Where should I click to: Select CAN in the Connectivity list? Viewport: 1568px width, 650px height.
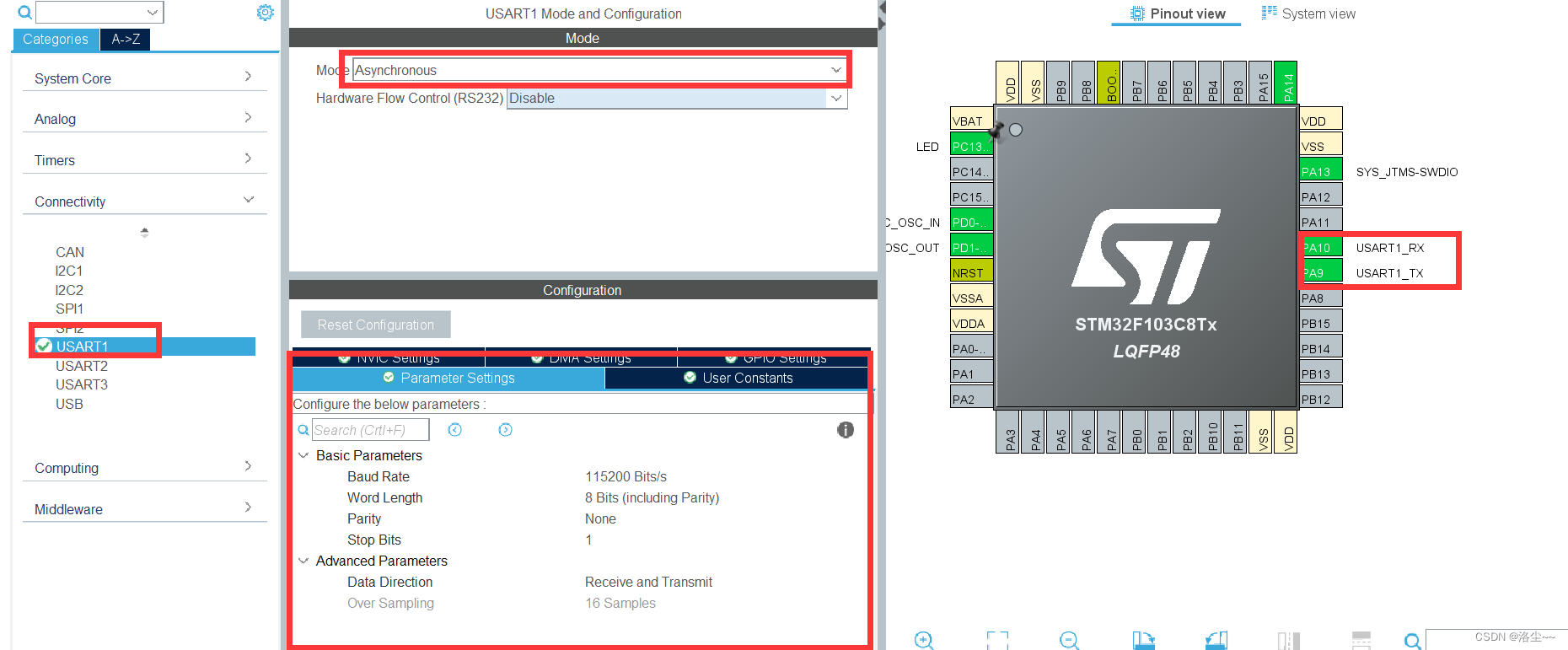click(x=70, y=252)
